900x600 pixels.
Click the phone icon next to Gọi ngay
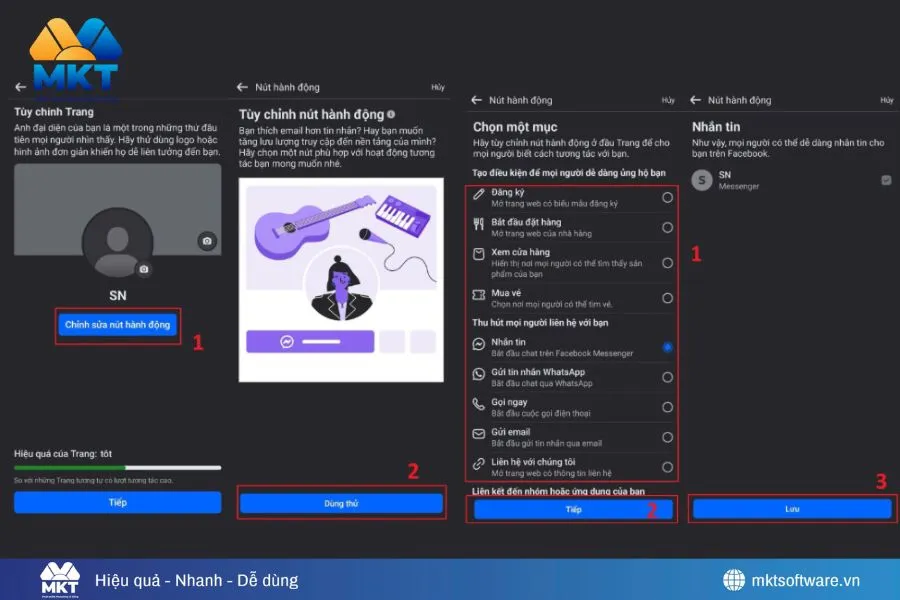click(480, 407)
